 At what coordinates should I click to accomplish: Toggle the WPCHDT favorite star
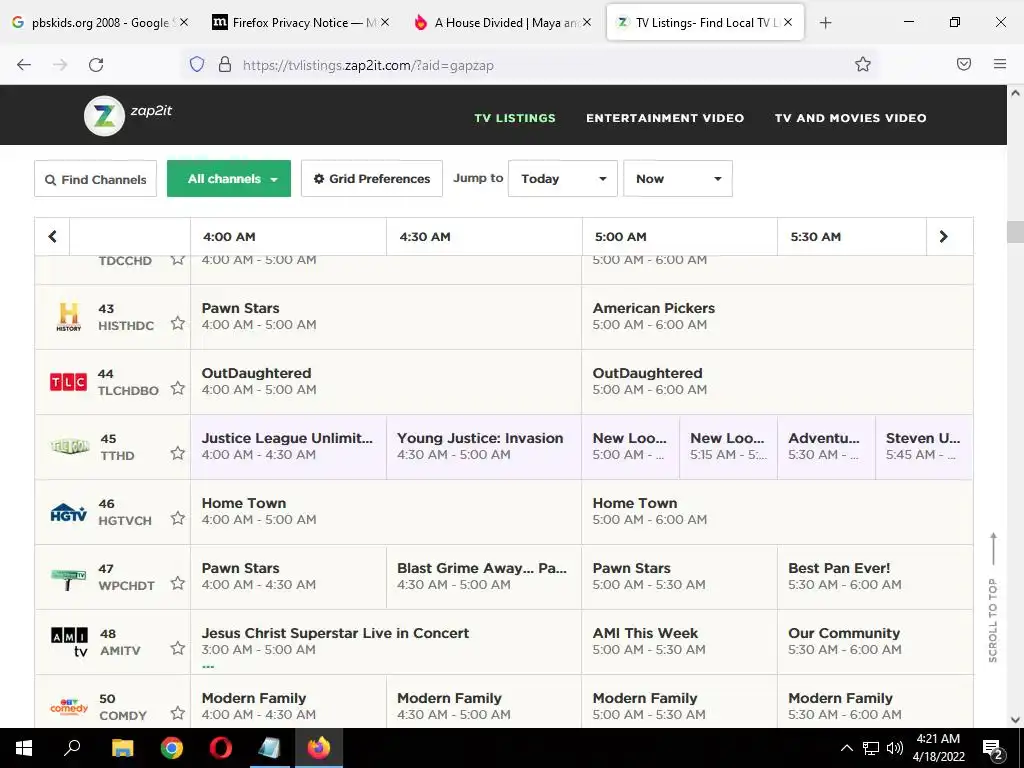(178, 583)
